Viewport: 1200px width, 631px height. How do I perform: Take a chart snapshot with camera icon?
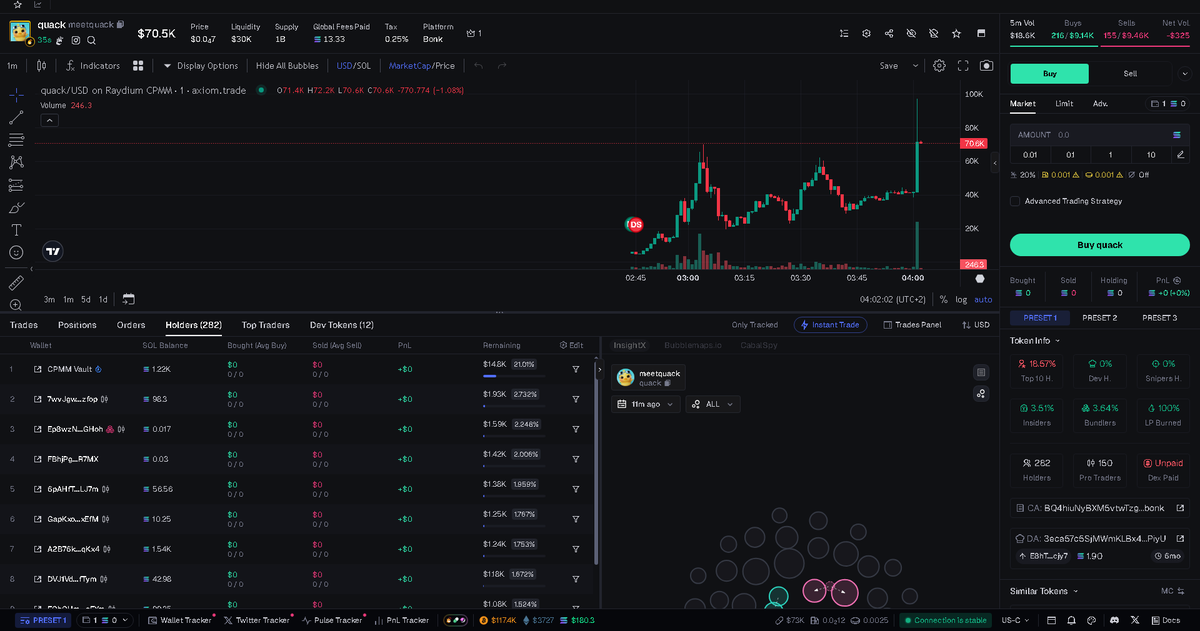987,66
